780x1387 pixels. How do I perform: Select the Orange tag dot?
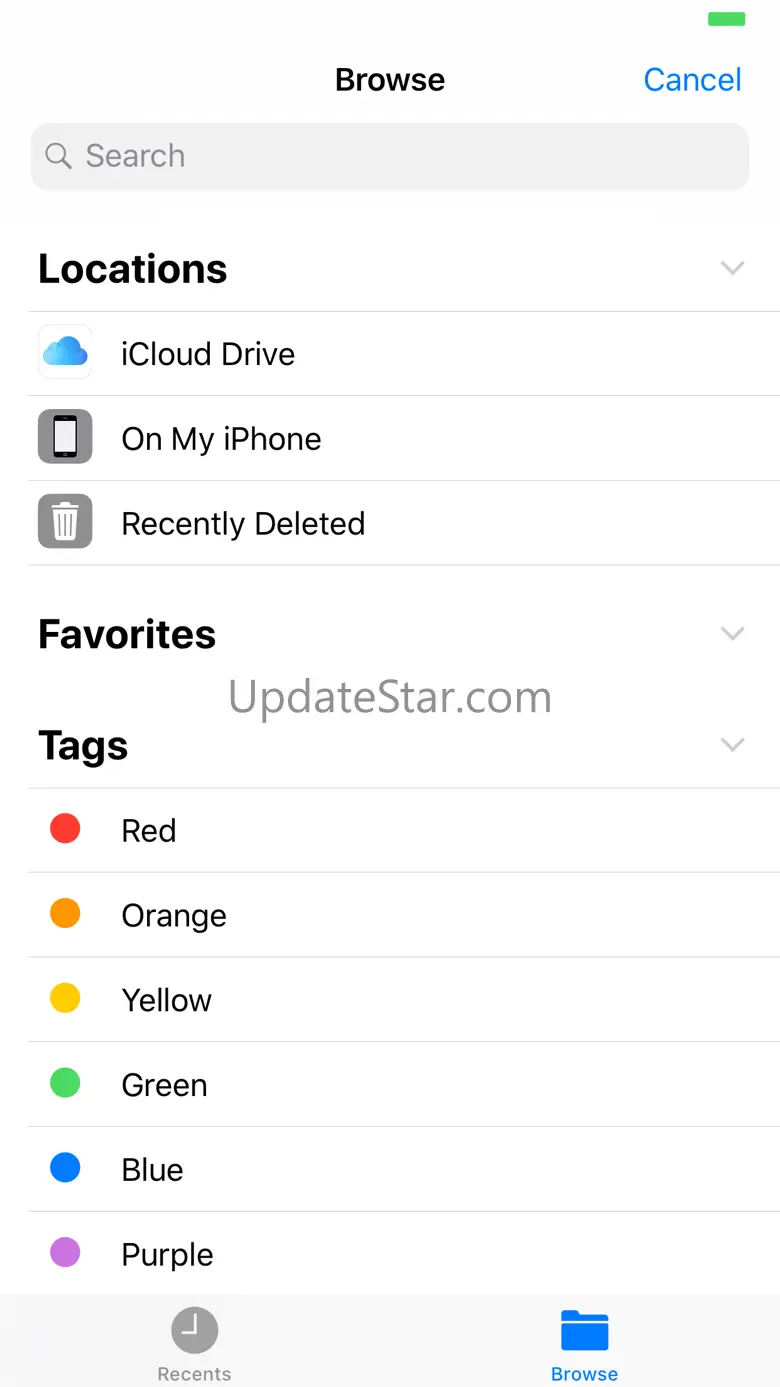(65, 913)
